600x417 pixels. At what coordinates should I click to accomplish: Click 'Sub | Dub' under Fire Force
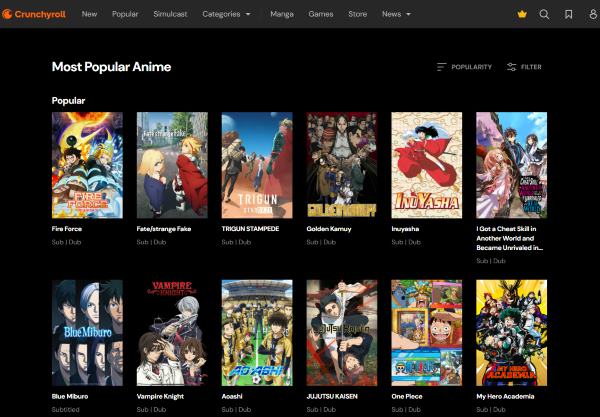pyautogui.click(x=66, y=242)
